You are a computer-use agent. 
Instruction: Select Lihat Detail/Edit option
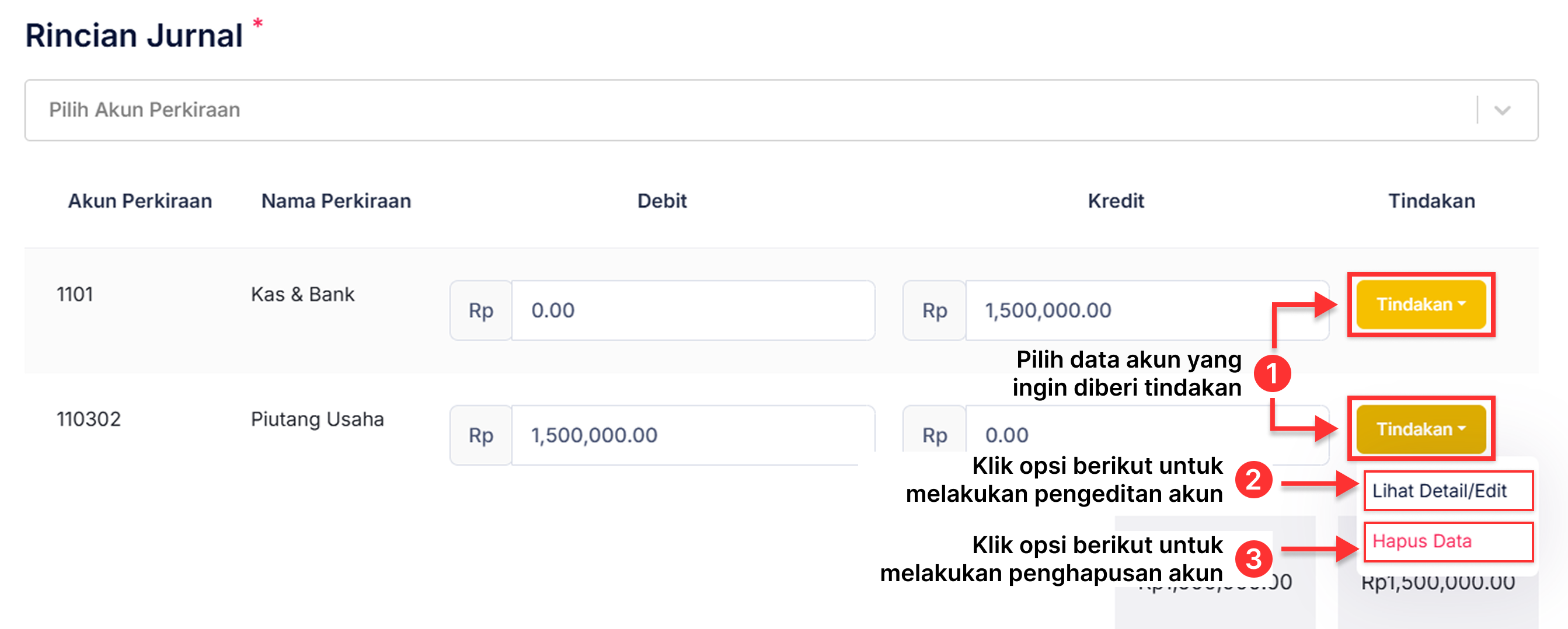pos(1449,490)
